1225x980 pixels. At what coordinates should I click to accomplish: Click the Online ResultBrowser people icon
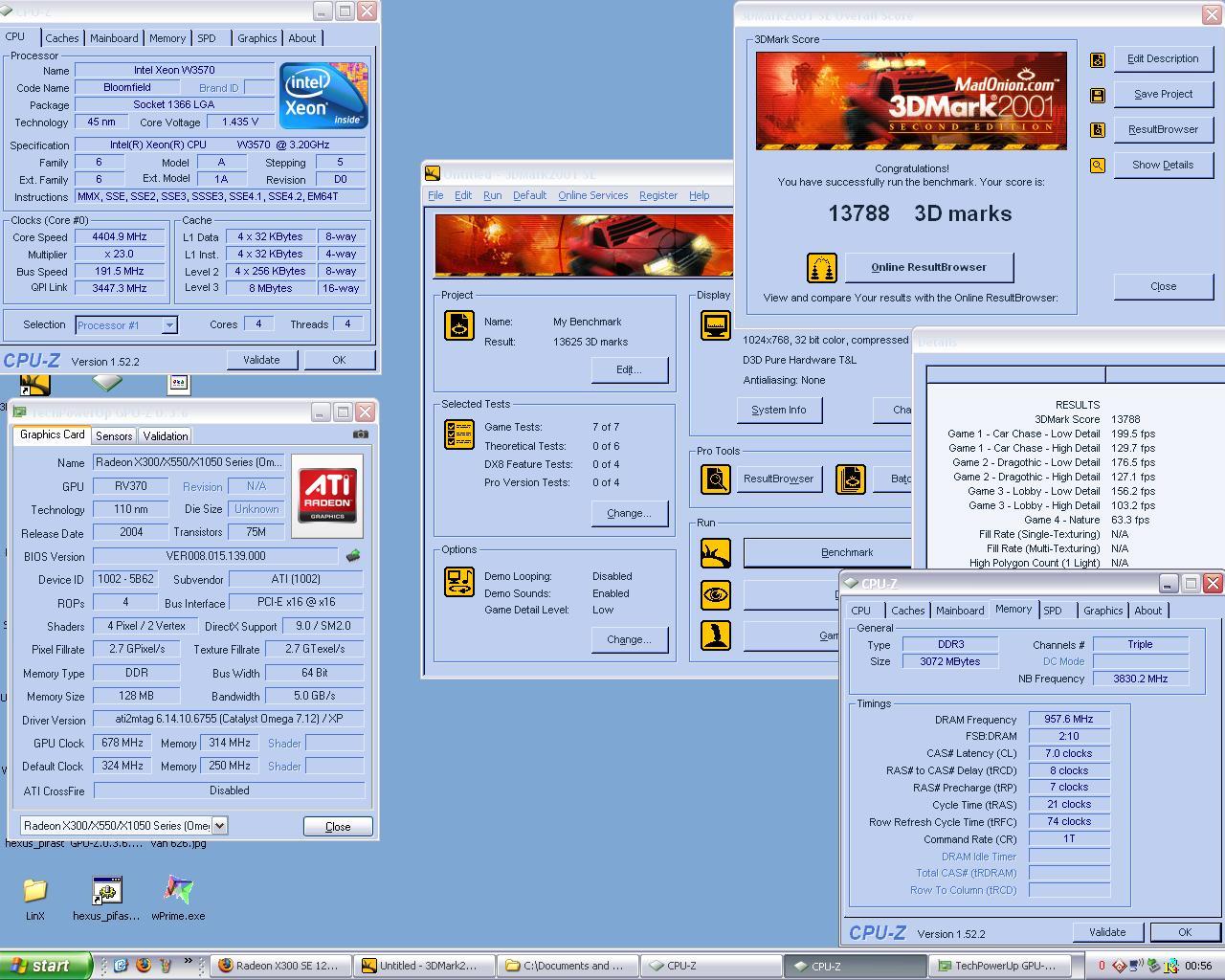(821, 268)
